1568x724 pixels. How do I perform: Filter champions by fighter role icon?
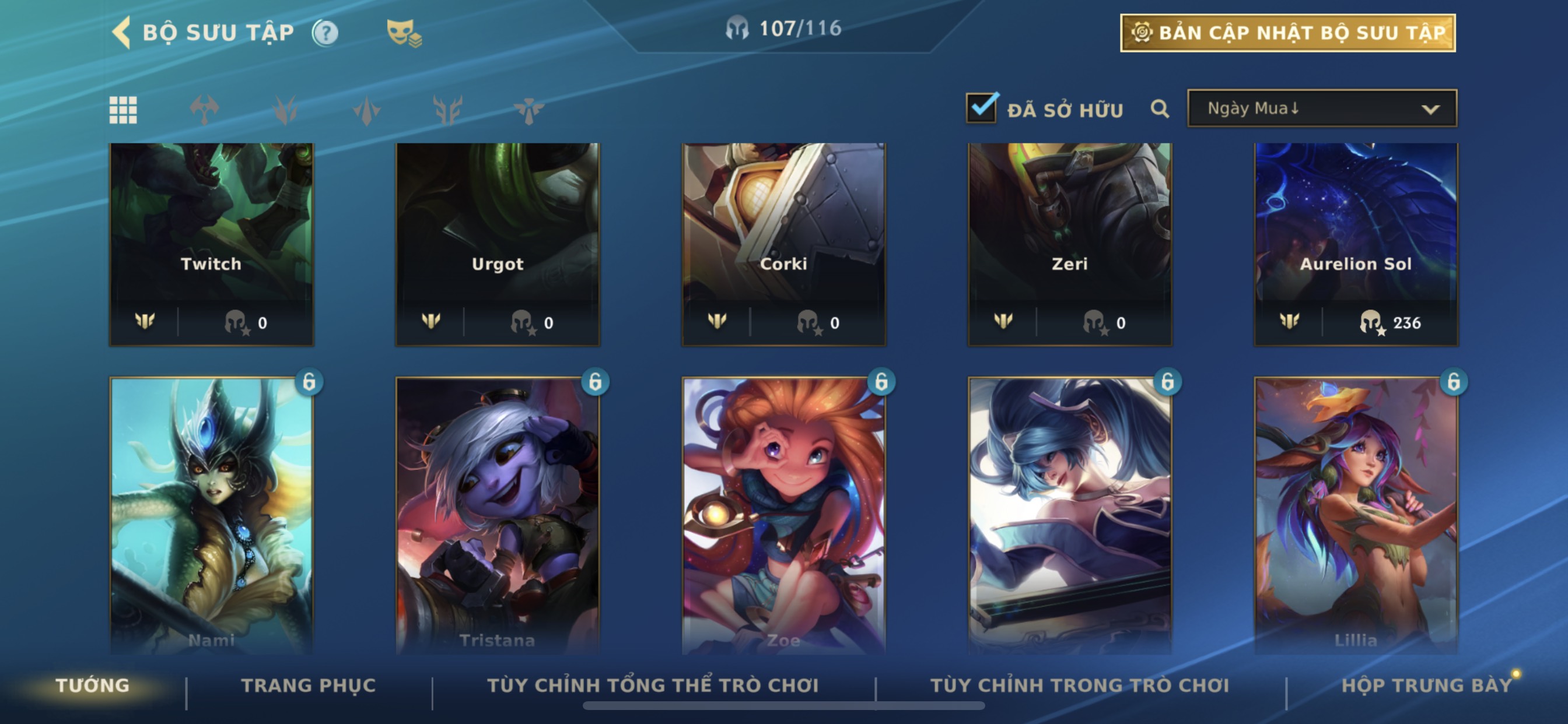204,110
